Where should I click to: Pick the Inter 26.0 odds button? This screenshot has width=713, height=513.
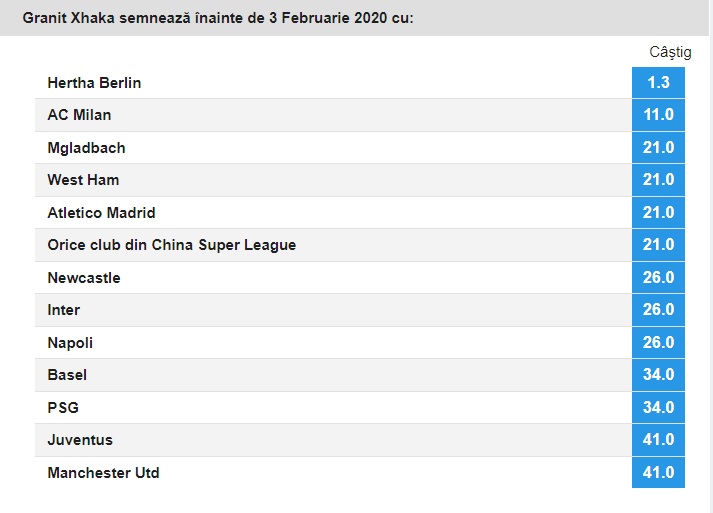click(658, 310)
